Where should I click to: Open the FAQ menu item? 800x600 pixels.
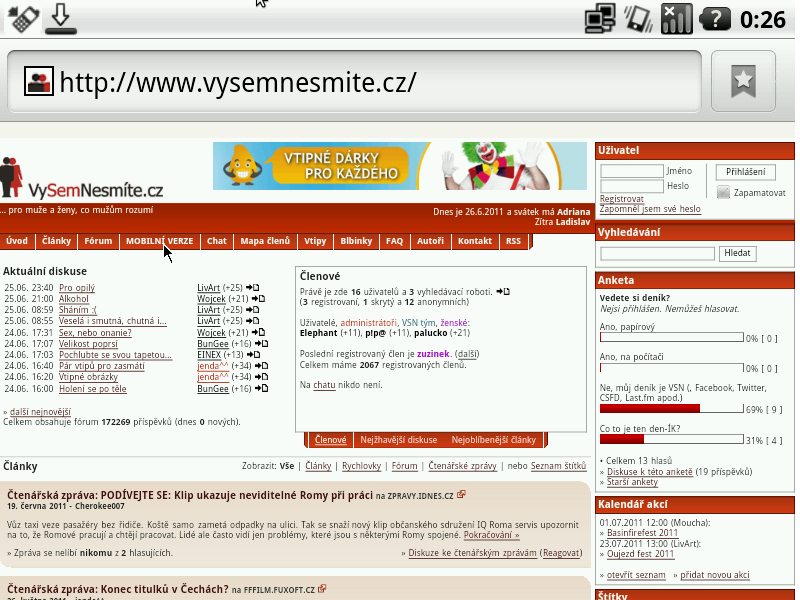[x=394, y=241]
